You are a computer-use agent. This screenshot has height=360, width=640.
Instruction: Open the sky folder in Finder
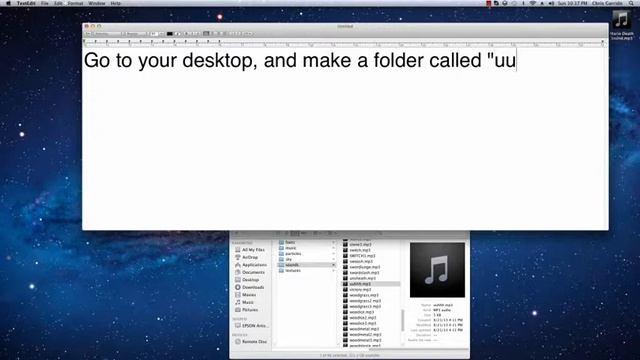[307, 259]
